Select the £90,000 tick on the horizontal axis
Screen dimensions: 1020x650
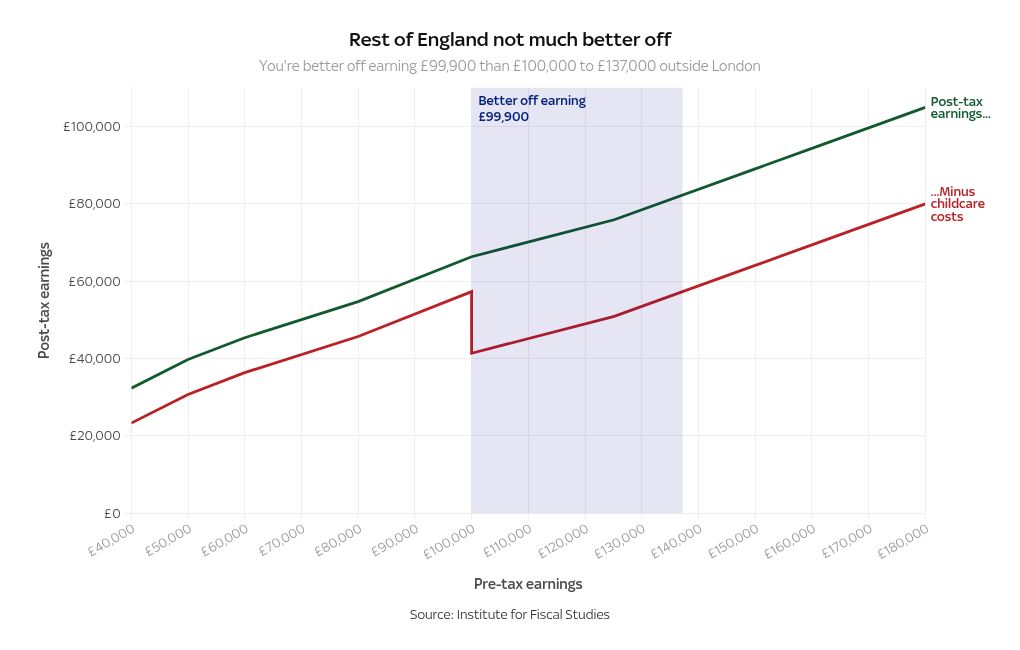396,541
